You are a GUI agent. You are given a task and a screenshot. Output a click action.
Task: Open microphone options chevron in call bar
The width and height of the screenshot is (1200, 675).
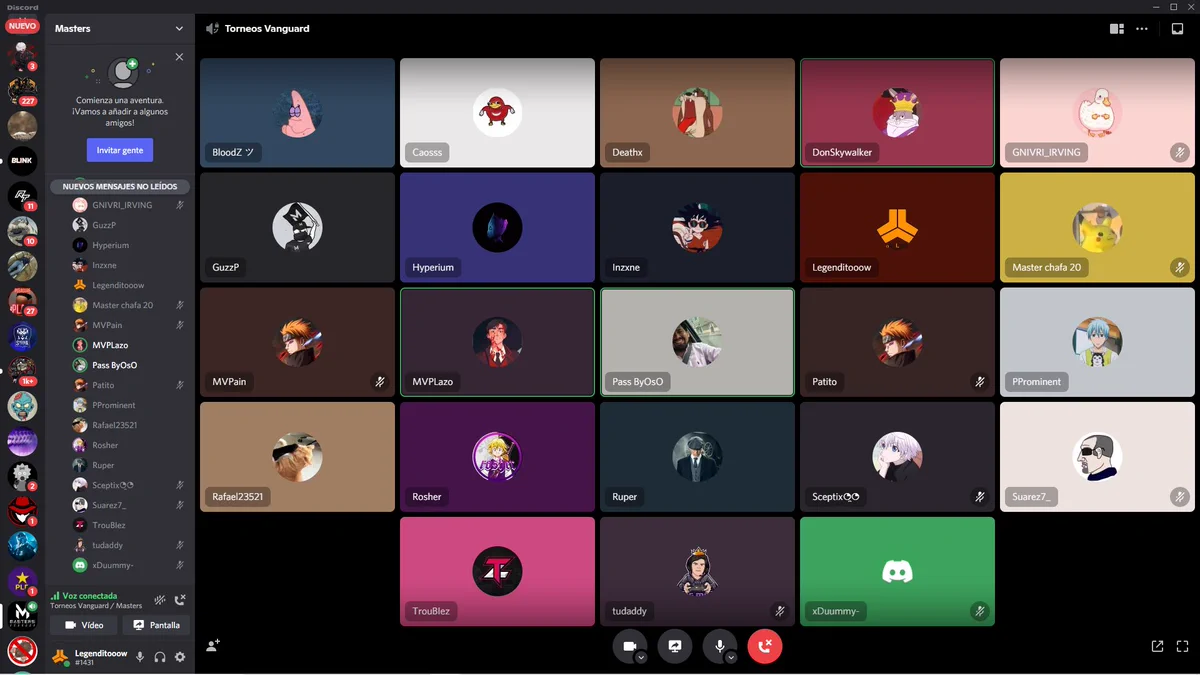tap(731, 658)
